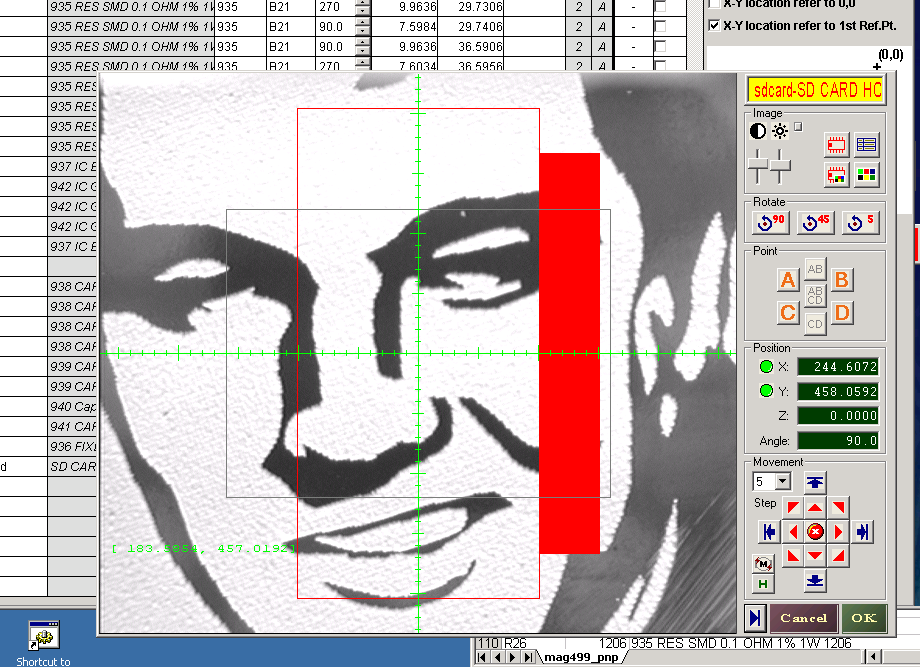Go to first sheet tab arrow
The height and width of the screenshot is (667, 920).
(x=481, y=658)
